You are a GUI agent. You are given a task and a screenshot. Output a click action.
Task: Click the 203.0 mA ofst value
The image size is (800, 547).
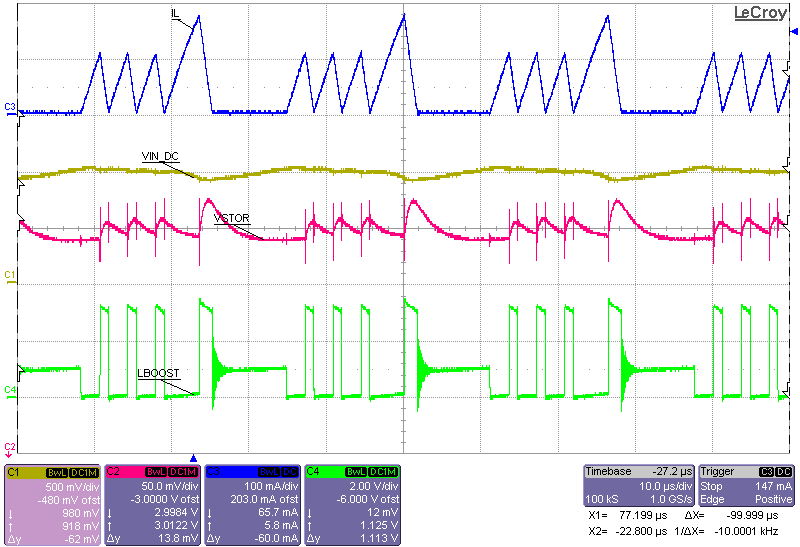[264, 500]
